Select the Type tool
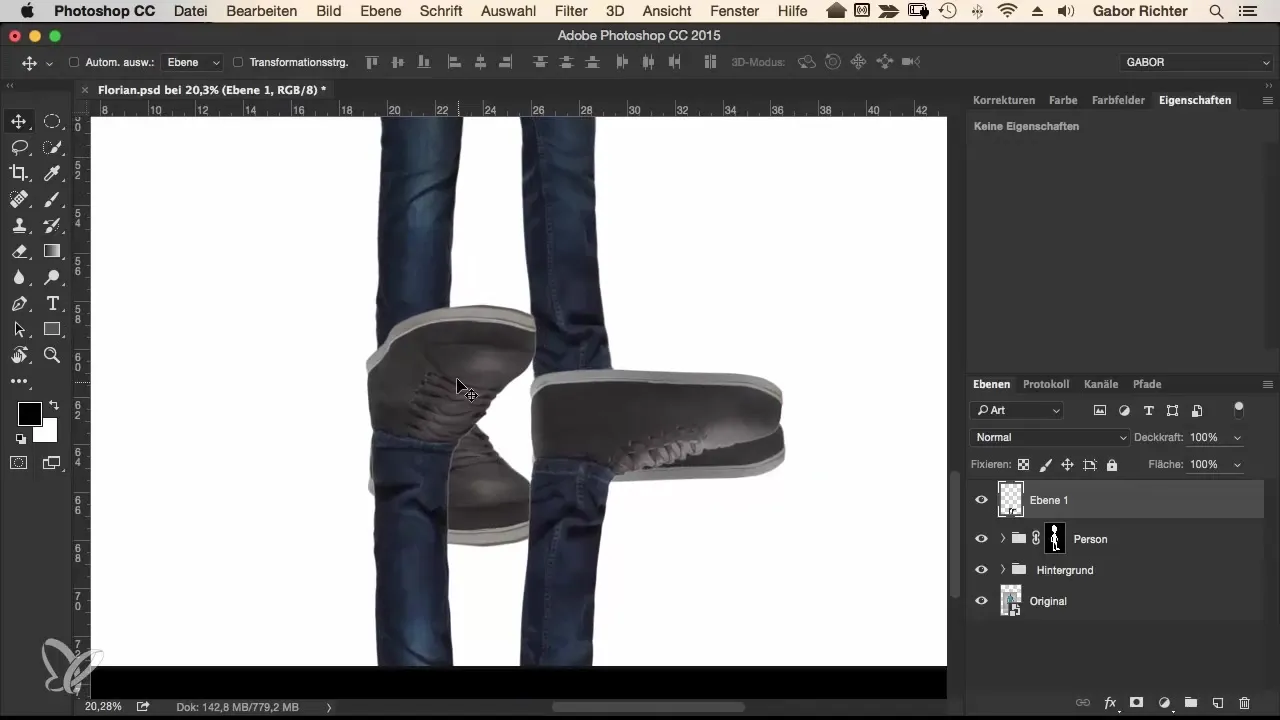Screen dimensions: 1280x720 (x=52, y=304)
